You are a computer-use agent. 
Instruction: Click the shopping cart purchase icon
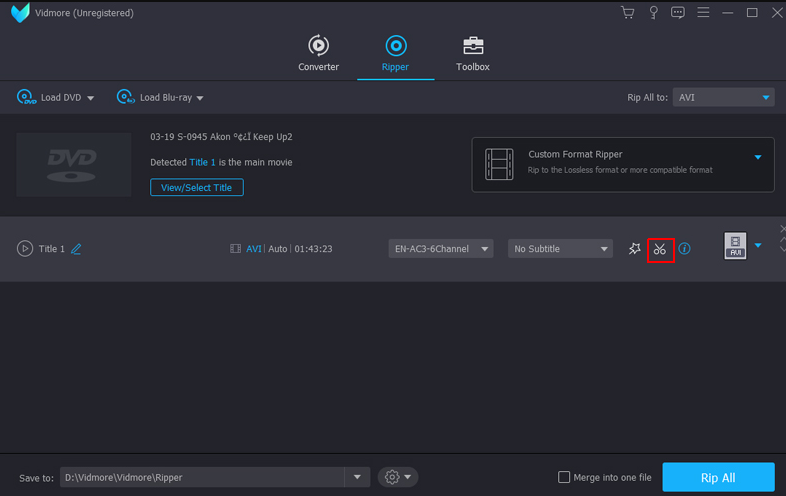627,13
